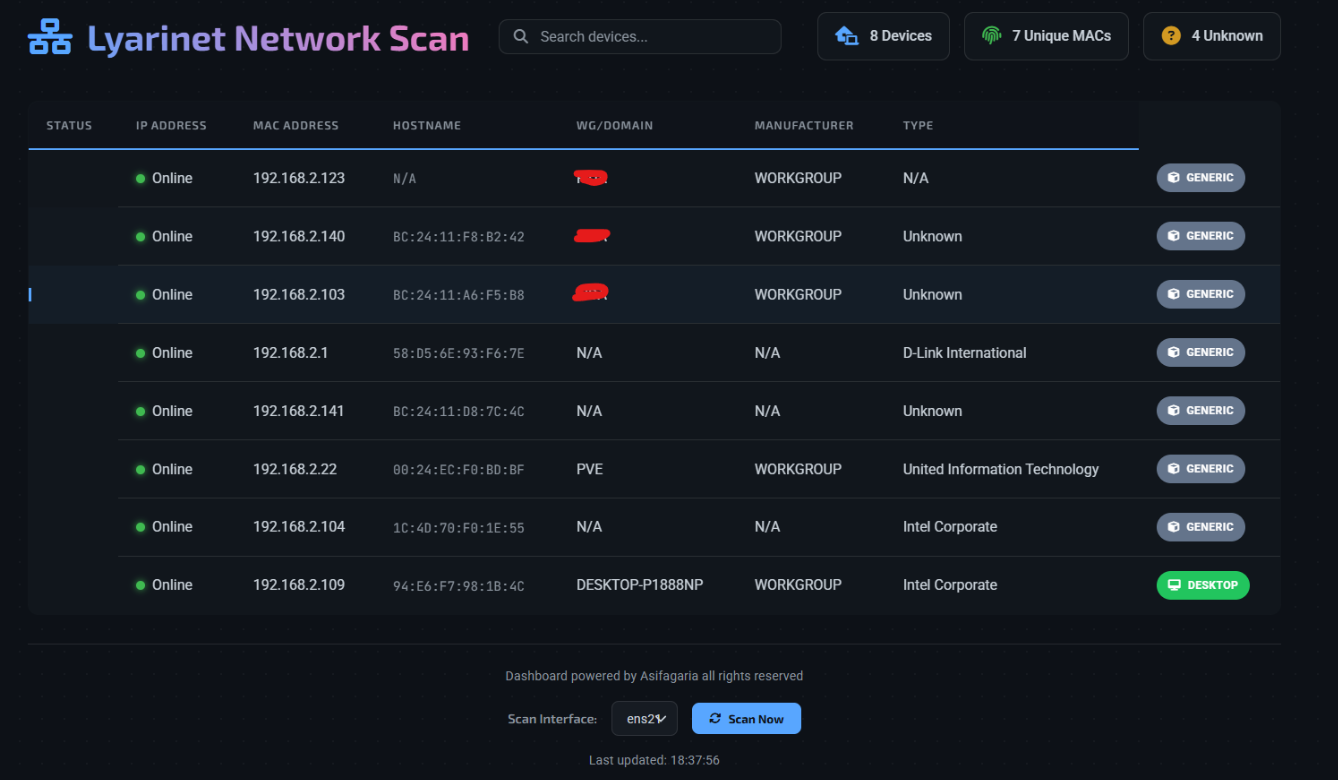The image size is (1338, 780).
Task: Sort the table by the IP ADDRESS header
Action: (171, 125)
